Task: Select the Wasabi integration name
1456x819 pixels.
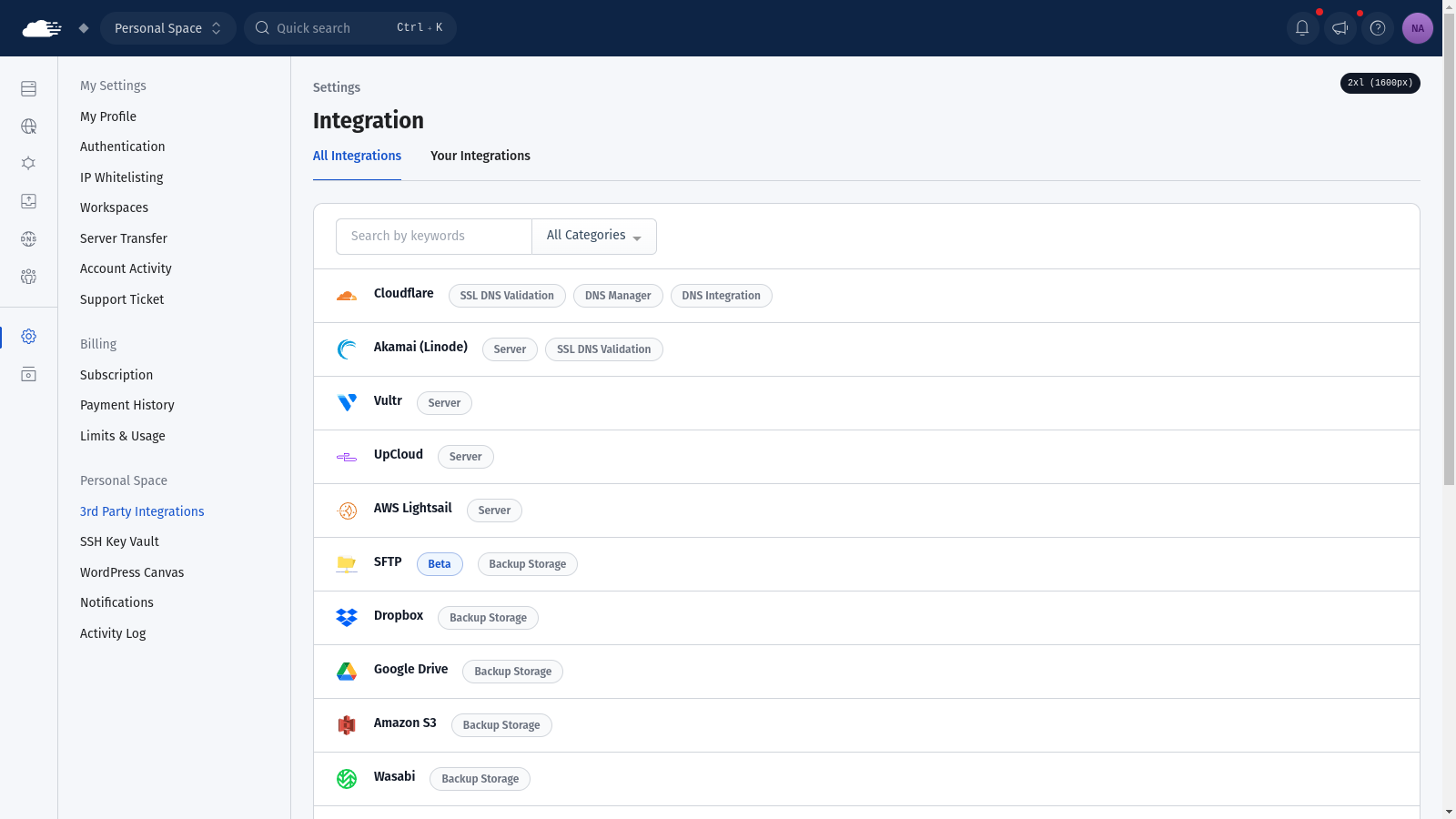Action: click(394, 776)
